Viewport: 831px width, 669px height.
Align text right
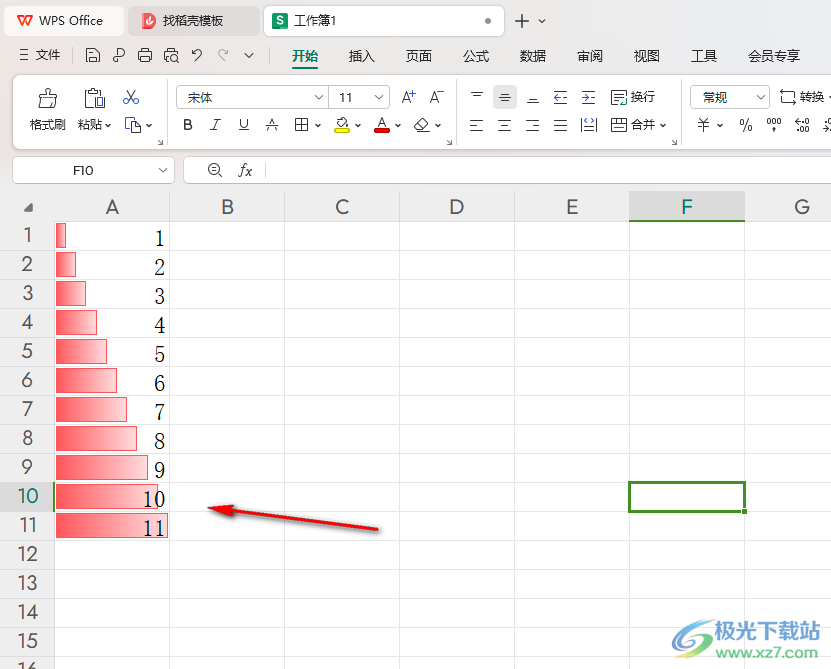tap(533, 125)
